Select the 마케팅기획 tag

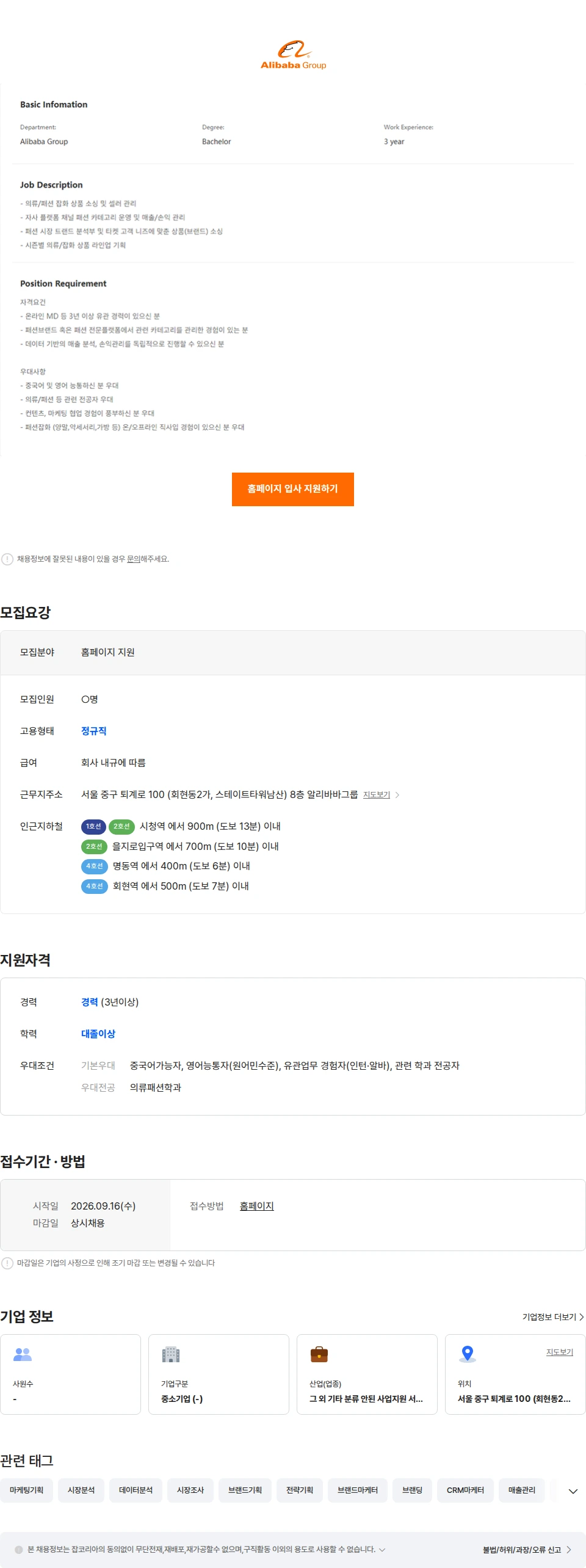27,1490
